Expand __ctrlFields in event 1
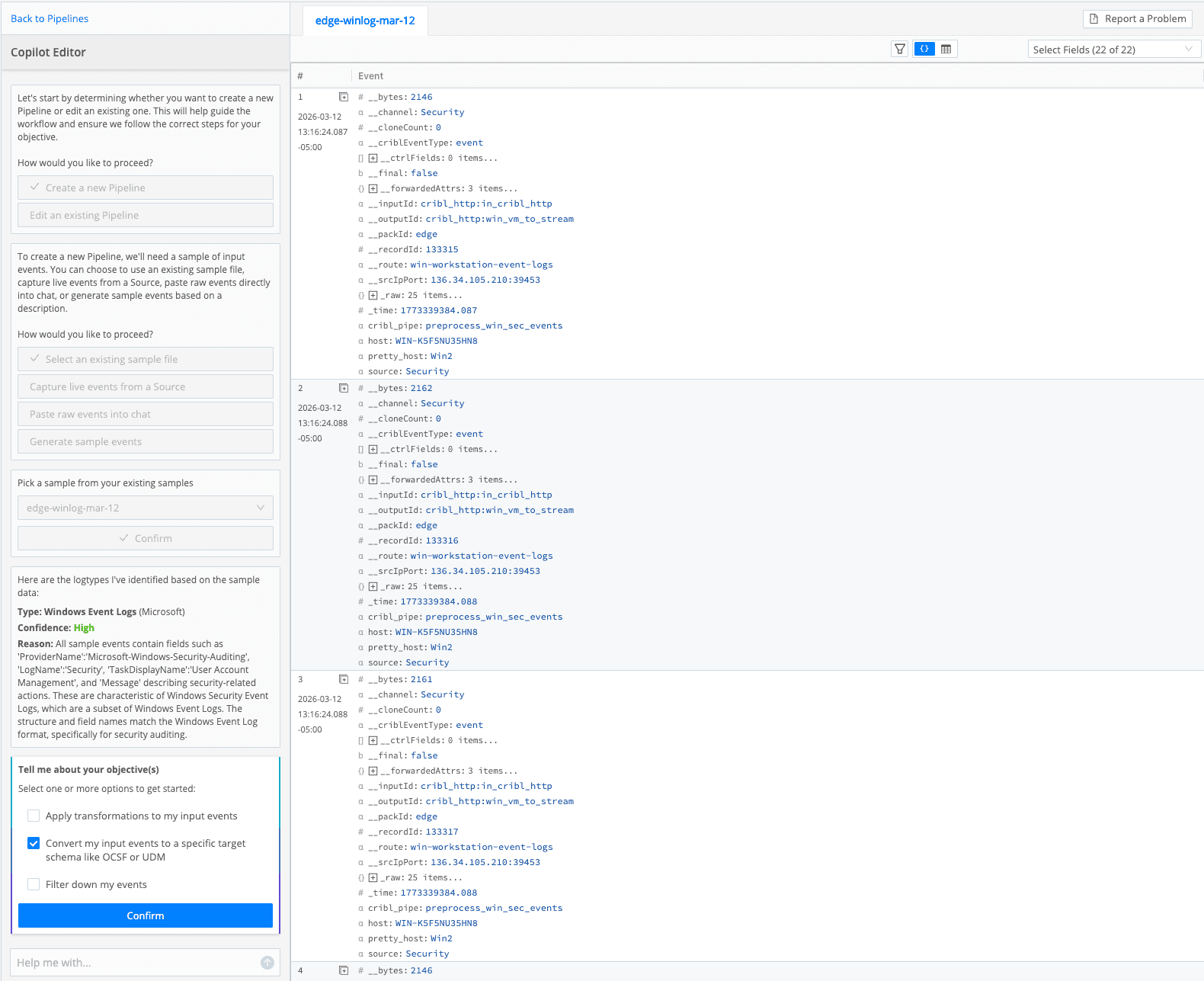This screenshot has width=1204, height=981. (x=373, y=158)
